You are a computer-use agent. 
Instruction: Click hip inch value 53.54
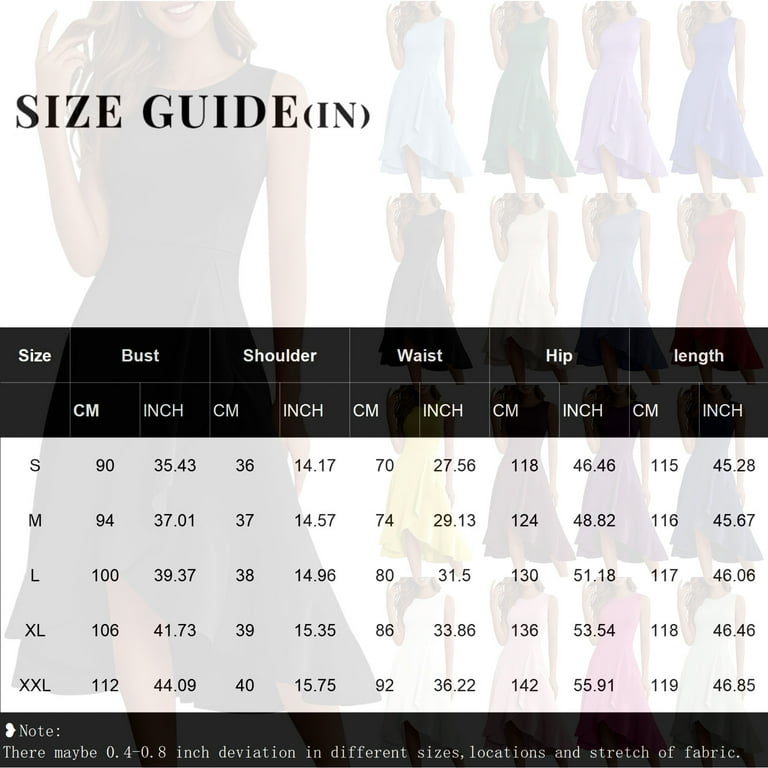coord(594,630)
